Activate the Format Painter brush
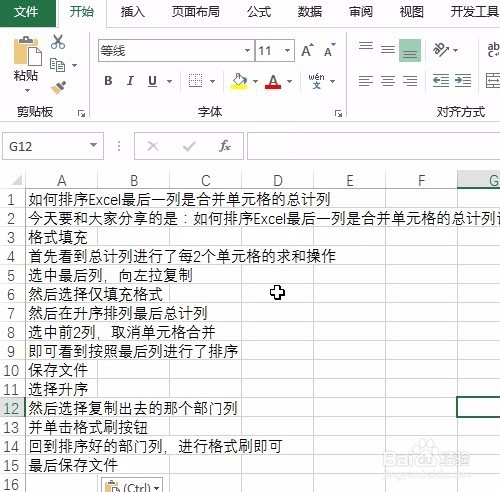Image resolution: width=500 pixels, height=492 pixels. click(x=58, y=87)
